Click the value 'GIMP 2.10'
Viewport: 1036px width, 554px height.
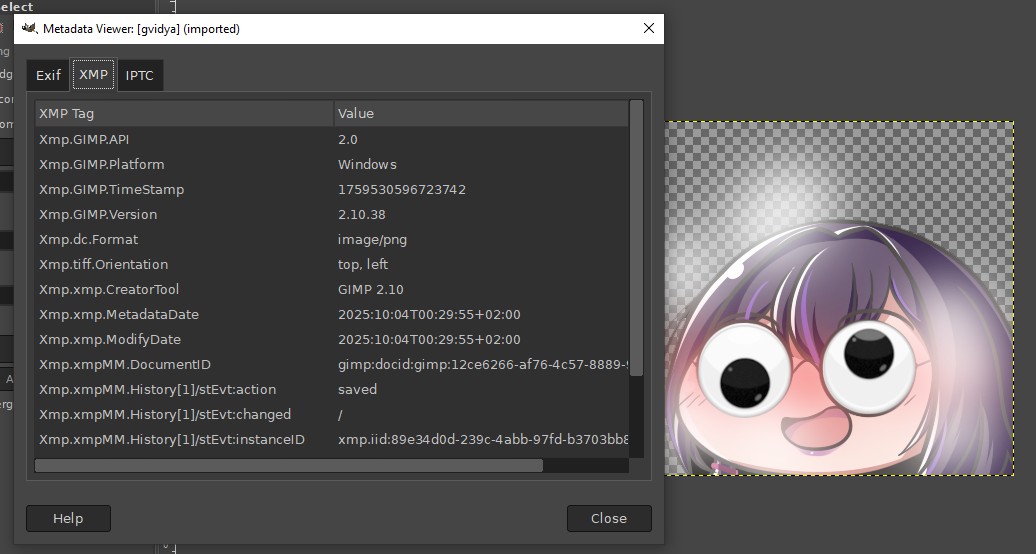tap(371, 290)
